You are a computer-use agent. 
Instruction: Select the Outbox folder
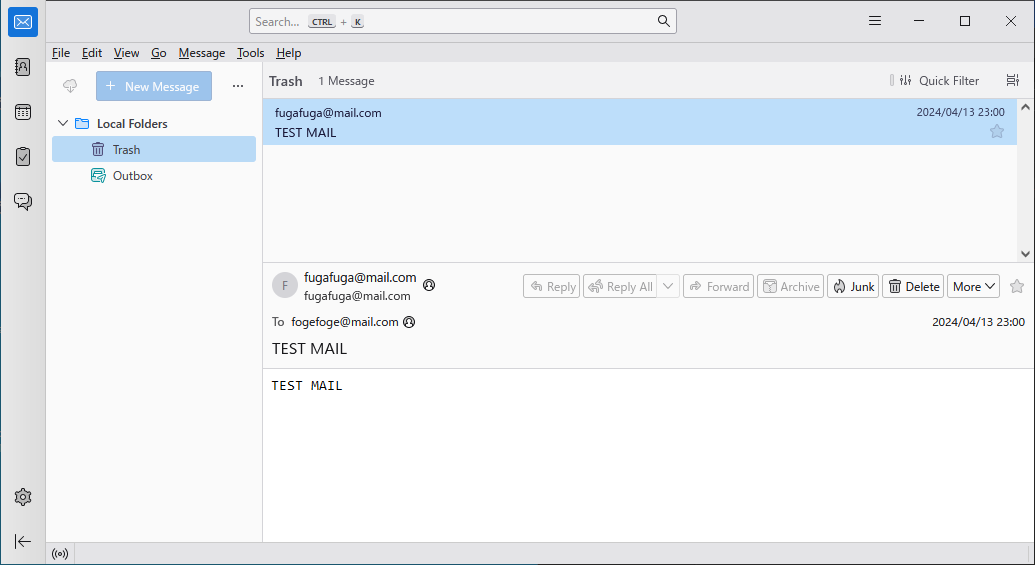click(x=132, y=176)
